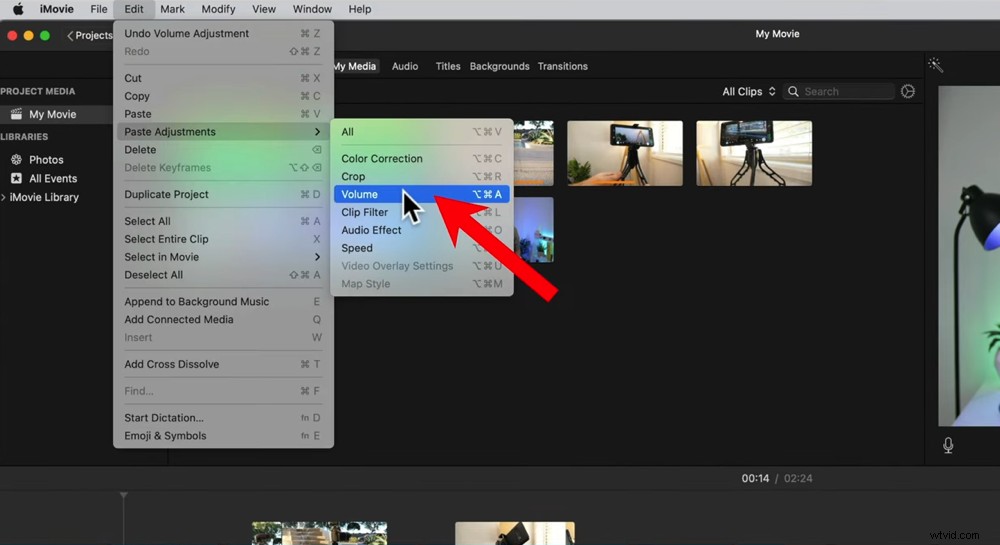Image resolution: width=1000 pixels, height=545 pixels.
Task: Paste Audio Effect adjustment
Action: point(422,229)
